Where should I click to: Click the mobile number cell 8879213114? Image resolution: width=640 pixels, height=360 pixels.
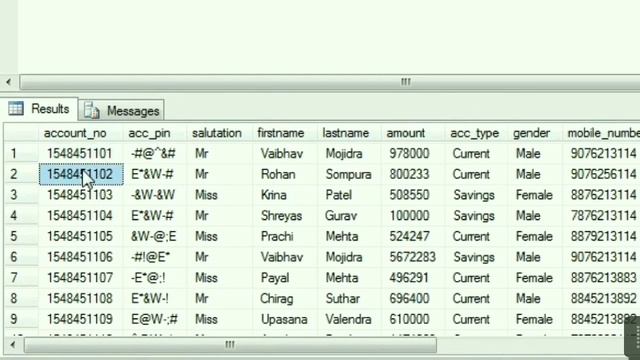coord(602,236)
